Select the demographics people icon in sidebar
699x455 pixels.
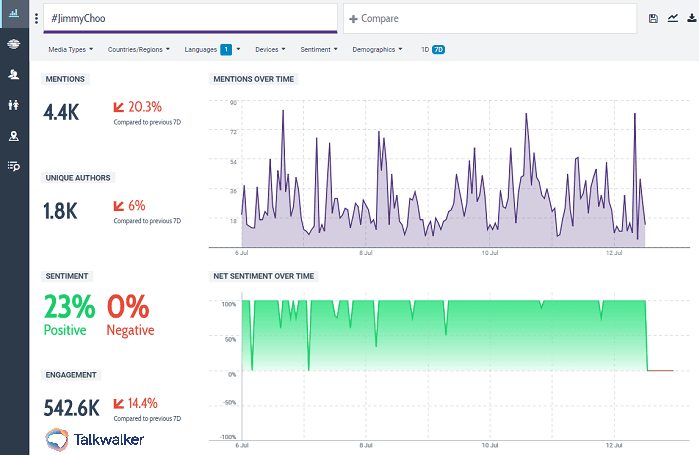tap(14, 104)
